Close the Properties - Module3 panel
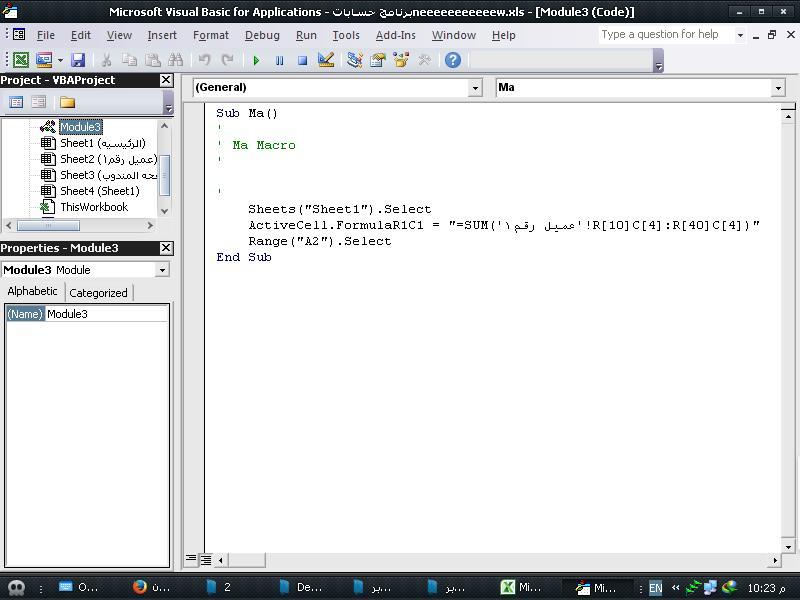 [x=166, y=248]
